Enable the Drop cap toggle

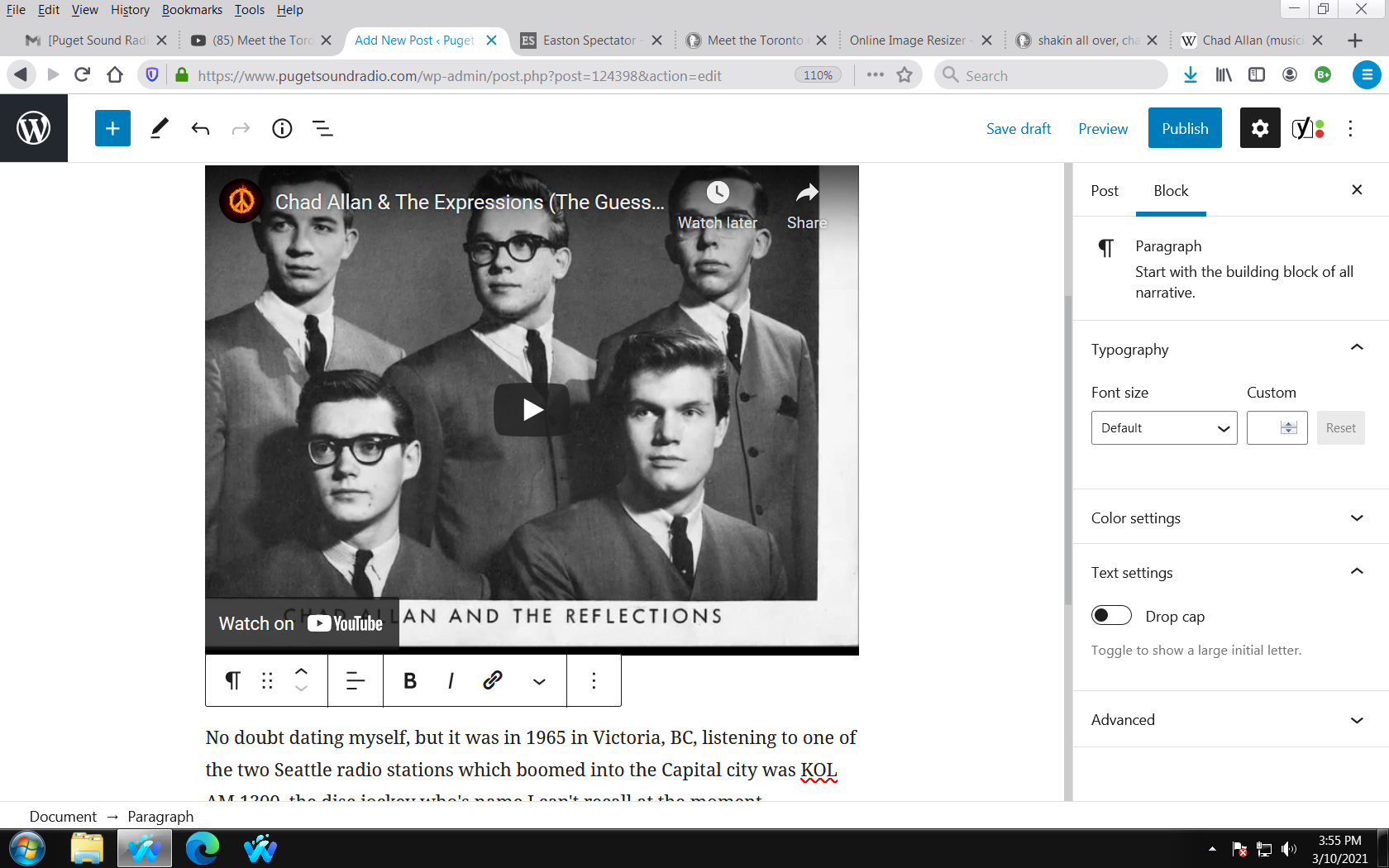pos(1111,616)
